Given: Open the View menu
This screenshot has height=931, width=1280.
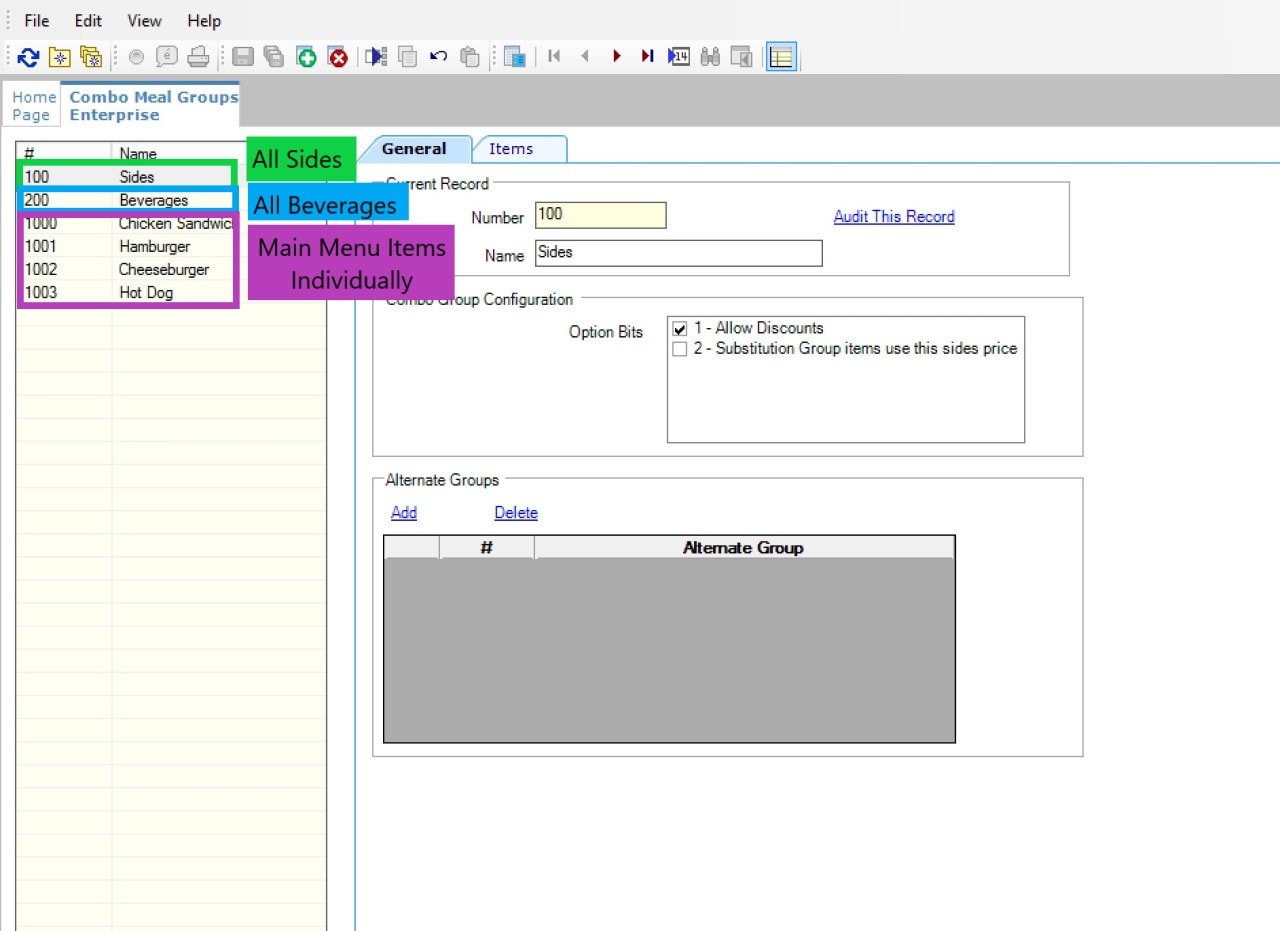Looking at the screenshot, I should [x=145, y=21].
